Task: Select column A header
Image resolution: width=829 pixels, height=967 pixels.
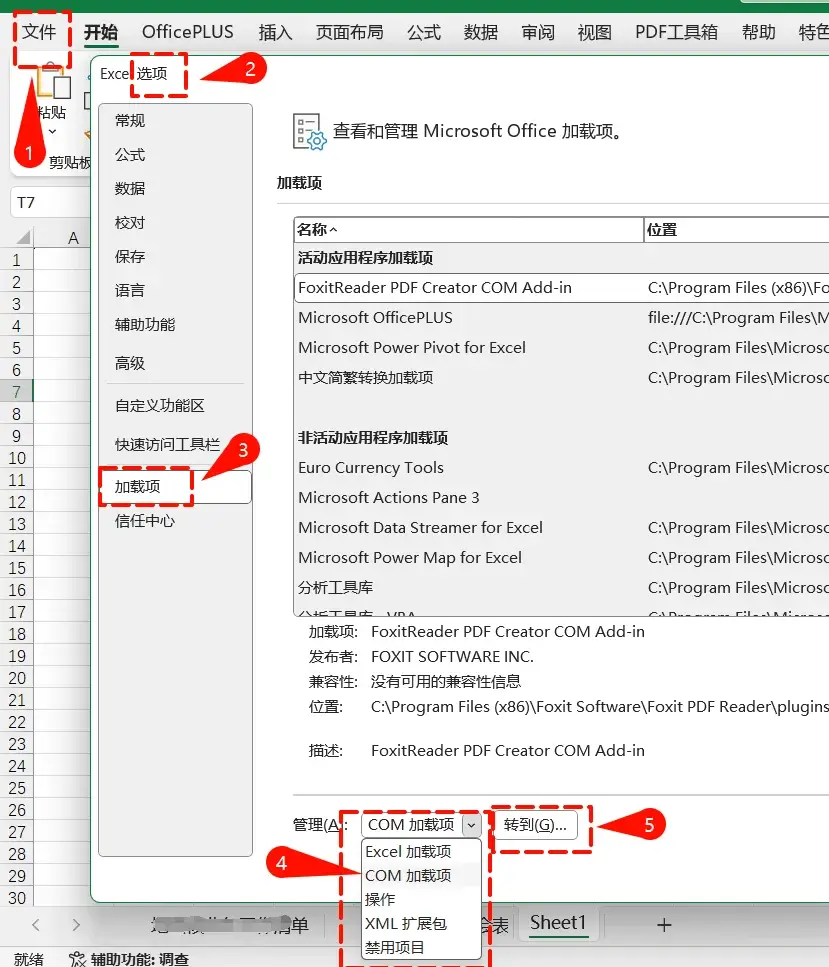Action: (x=73, y=238)
